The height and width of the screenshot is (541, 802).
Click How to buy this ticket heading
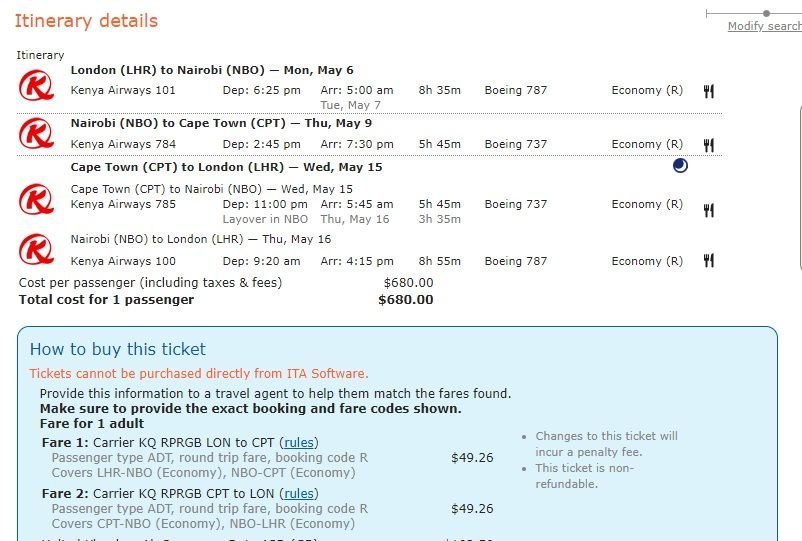click(x=117, y=349)
